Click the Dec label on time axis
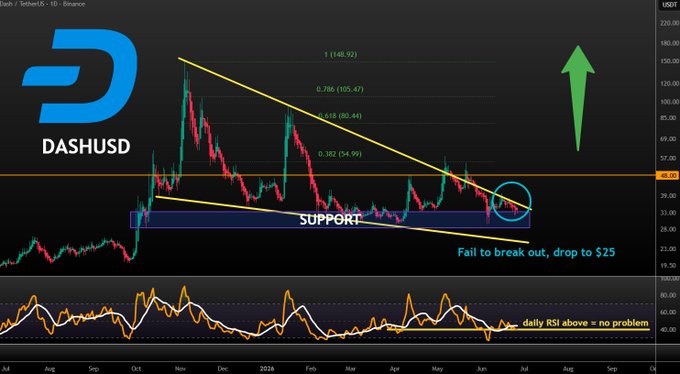This screenshot has height=374, width=680. pos(222,369)
